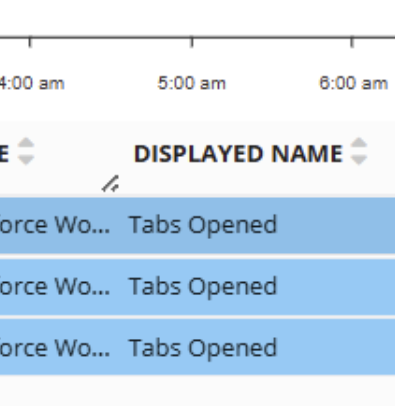Click truncated "orce Wo..." cell in first row
The height and width of the screenshot is (406, 395).
coord(55,225)
